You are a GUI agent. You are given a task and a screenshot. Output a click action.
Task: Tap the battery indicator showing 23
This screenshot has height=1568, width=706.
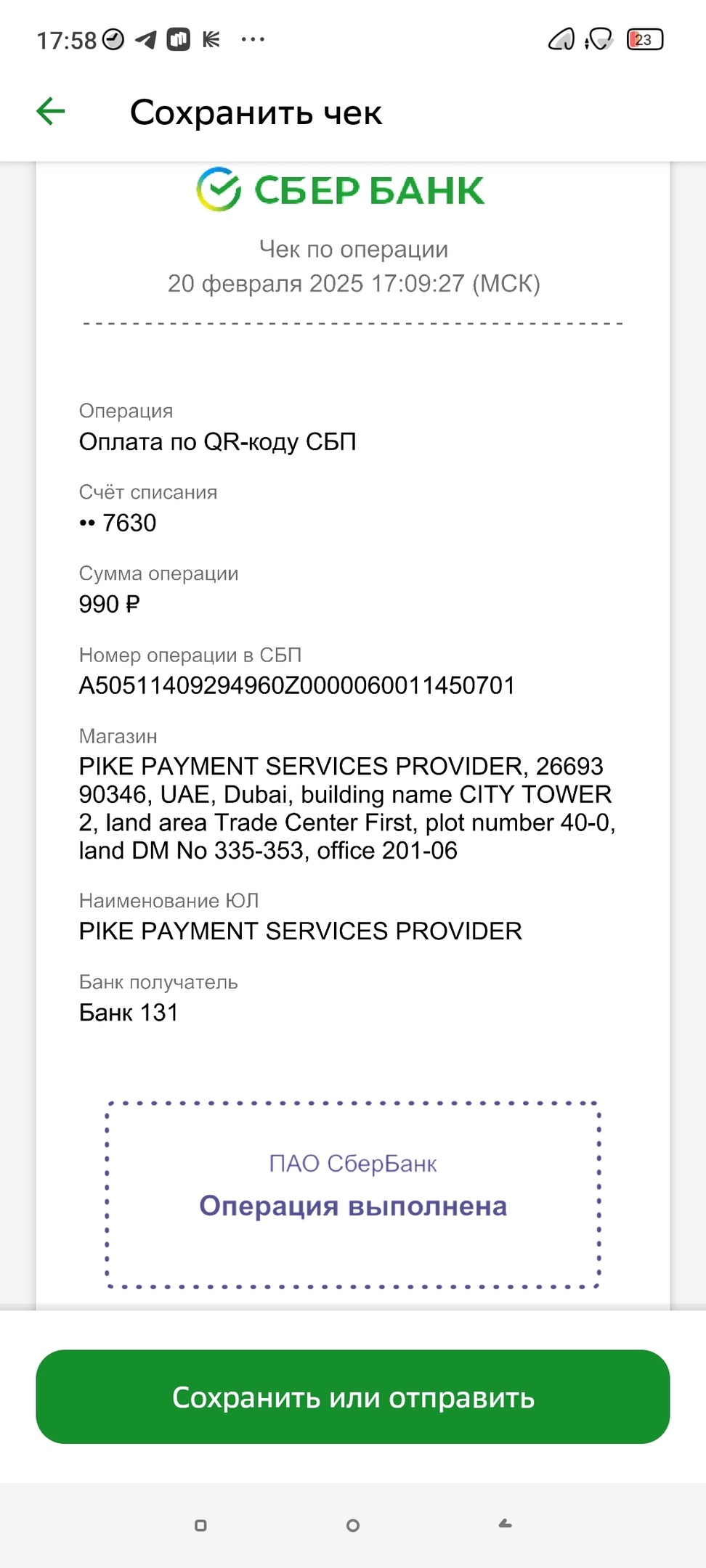[645, 39]
